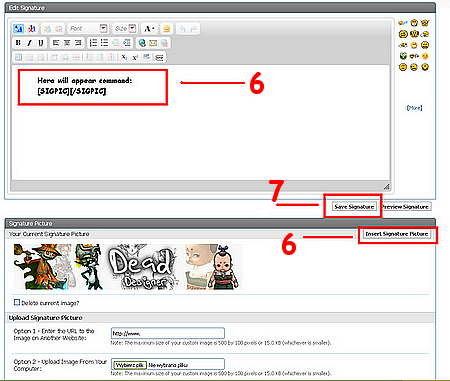Click the Wybierz plik file chooser button
The width and height of the screenshot is (450, 381).
point(129,365)
